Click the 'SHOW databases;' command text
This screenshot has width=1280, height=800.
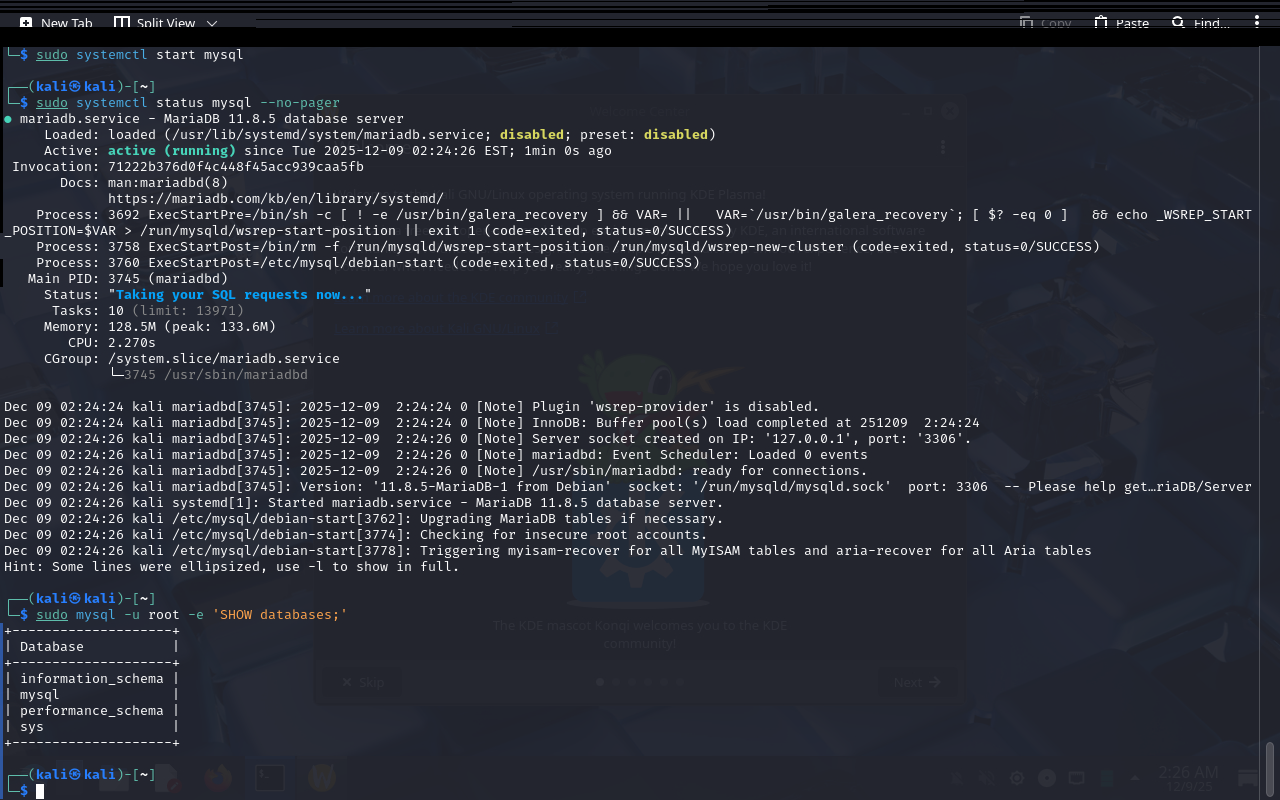point(279,615)
